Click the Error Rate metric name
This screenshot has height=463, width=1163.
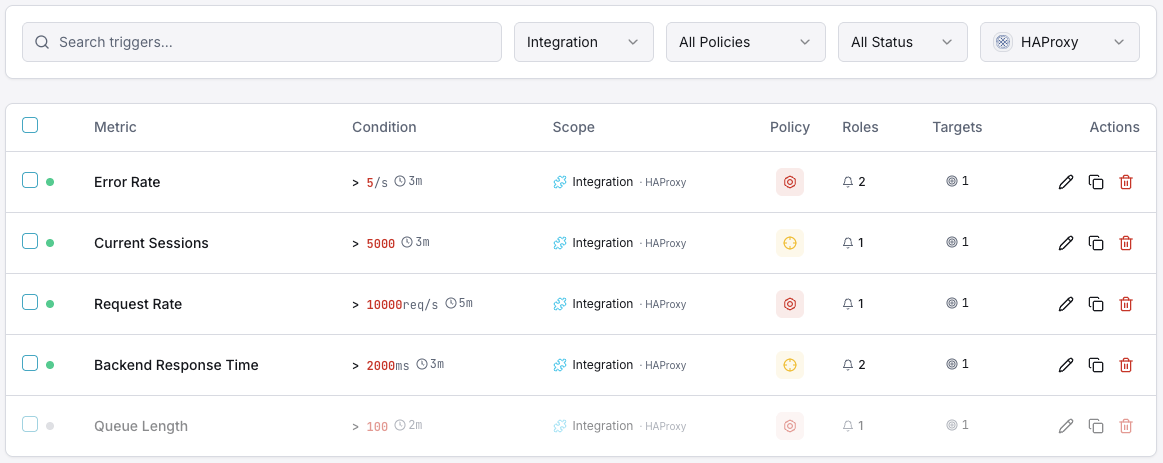[x=127, y=182]
